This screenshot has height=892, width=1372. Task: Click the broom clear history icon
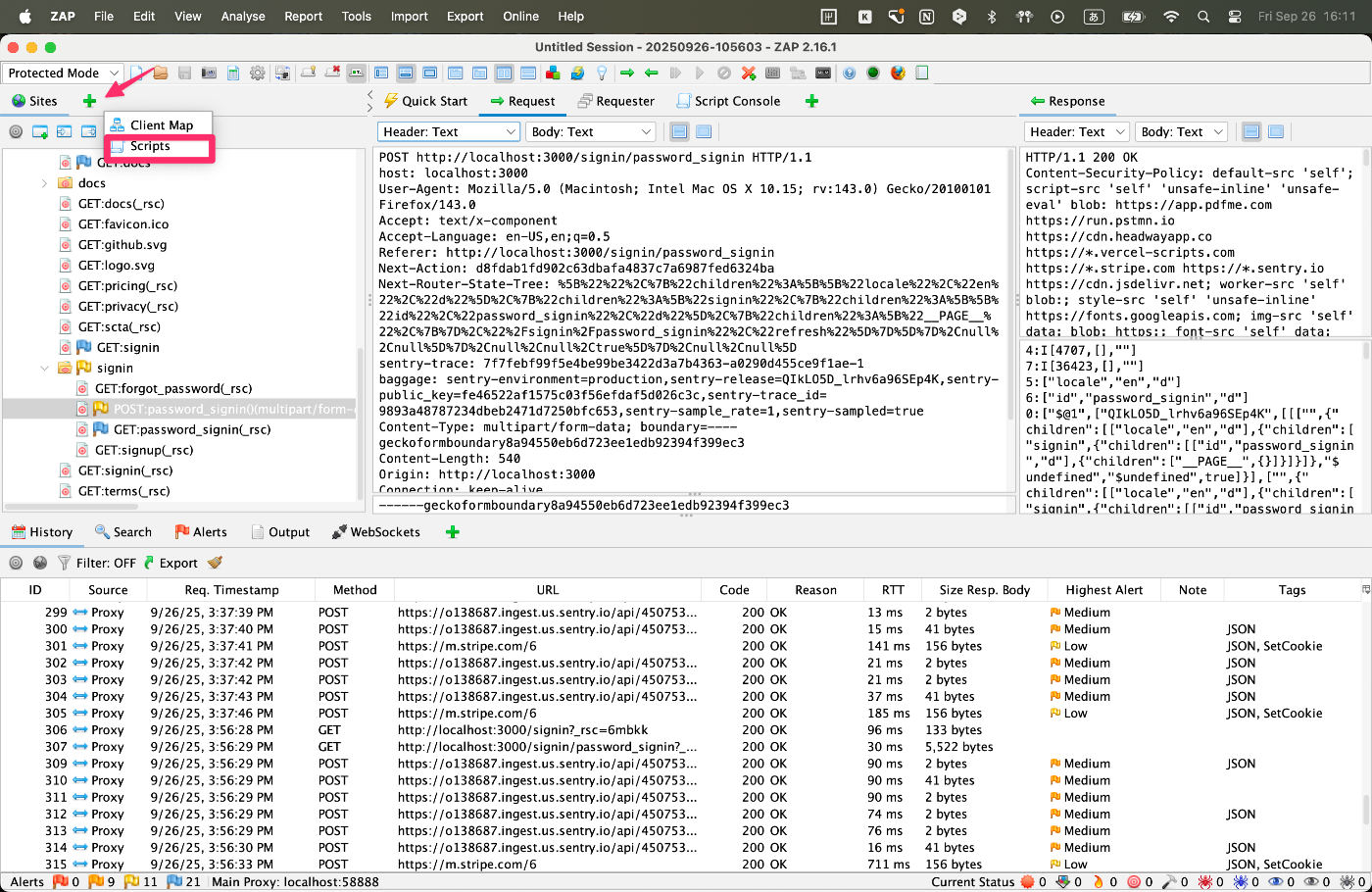tap(216, 563)
